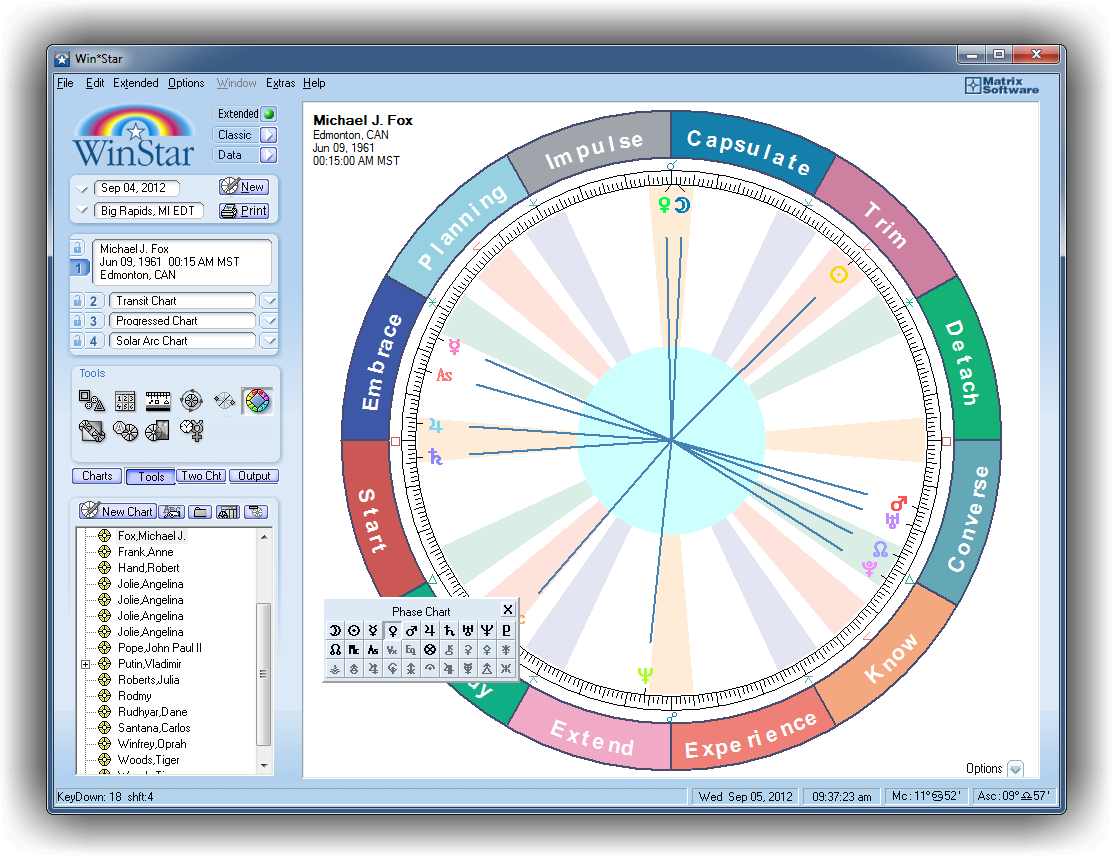Click the Moon symbol in Phase Chart palette
1112x856 pixels.
(334, 631)
